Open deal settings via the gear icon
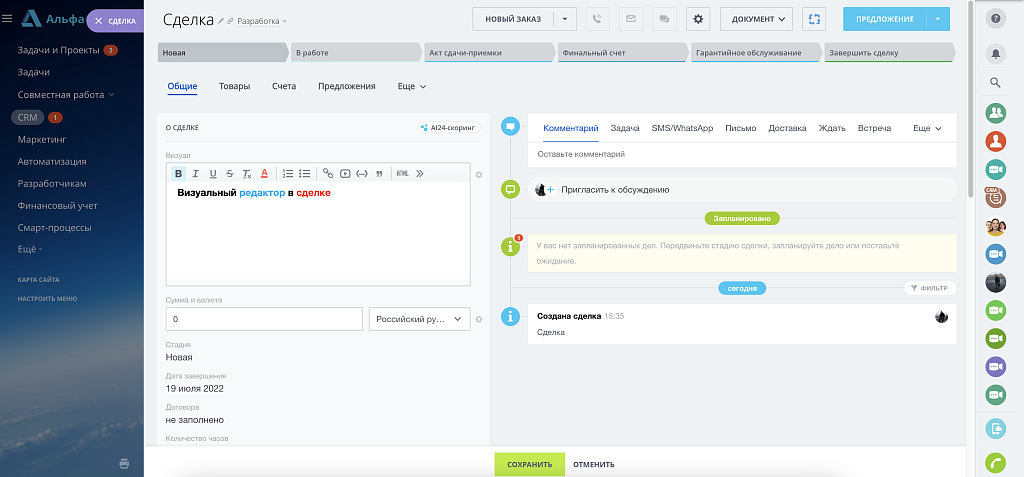 pos(698,18)
